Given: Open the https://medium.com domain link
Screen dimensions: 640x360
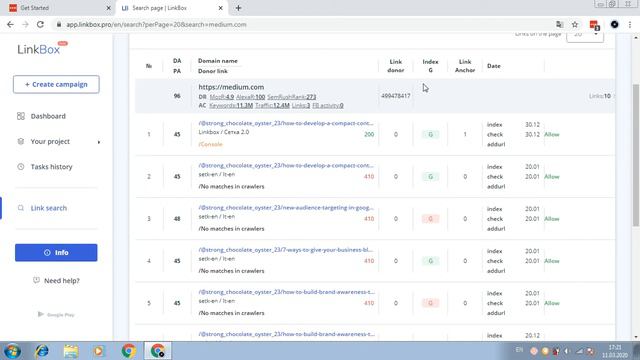Looking at the screenshot, I should [x=231, y=87].
